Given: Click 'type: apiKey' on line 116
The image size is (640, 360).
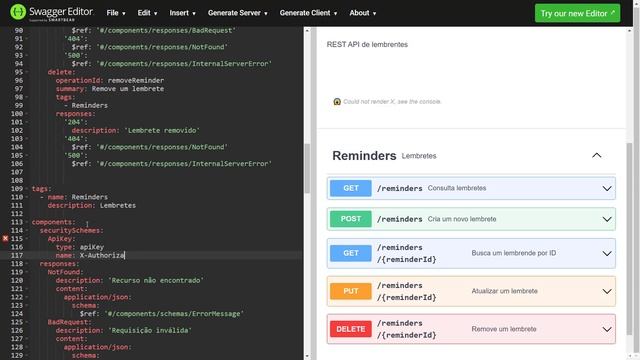Looking at the screenshot, I should click(80, 247).
